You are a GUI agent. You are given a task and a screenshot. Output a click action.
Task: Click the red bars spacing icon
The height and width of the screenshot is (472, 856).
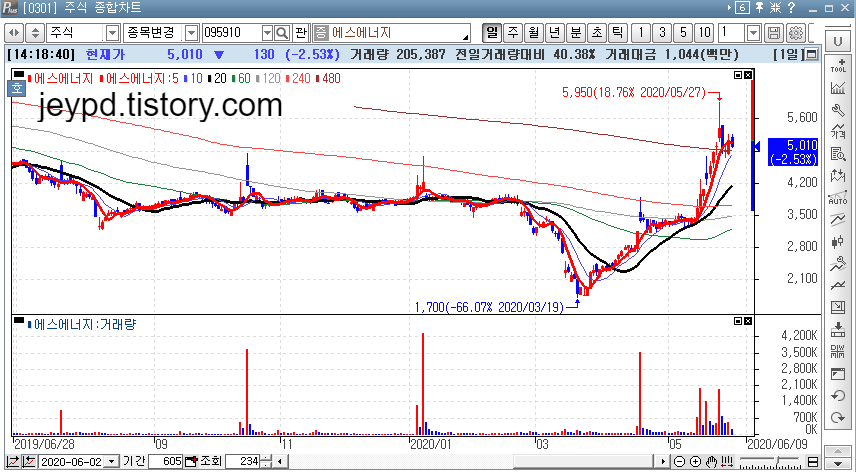click(727, 462)
